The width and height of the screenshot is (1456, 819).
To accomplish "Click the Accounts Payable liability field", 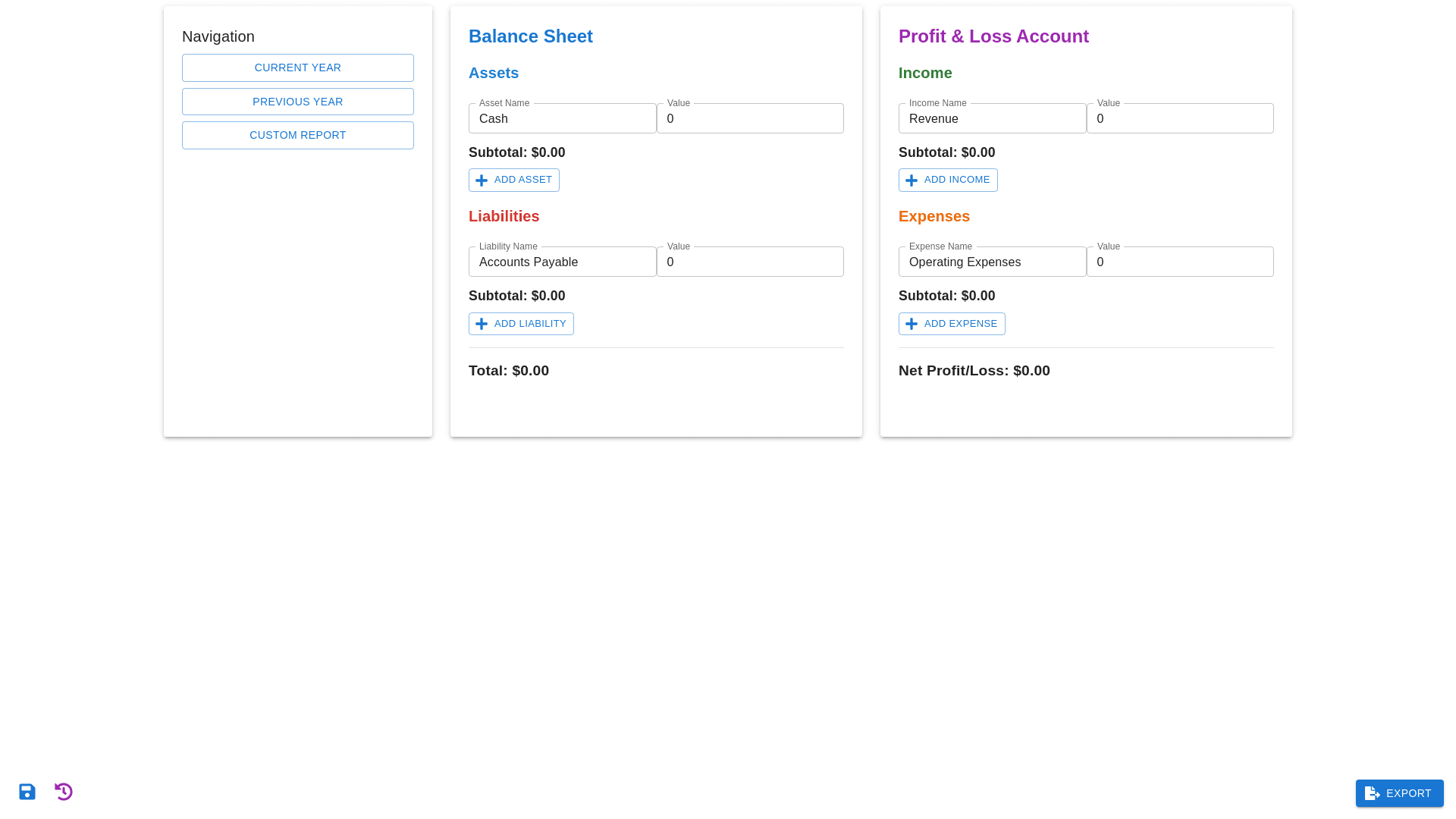I will point(562,262).
